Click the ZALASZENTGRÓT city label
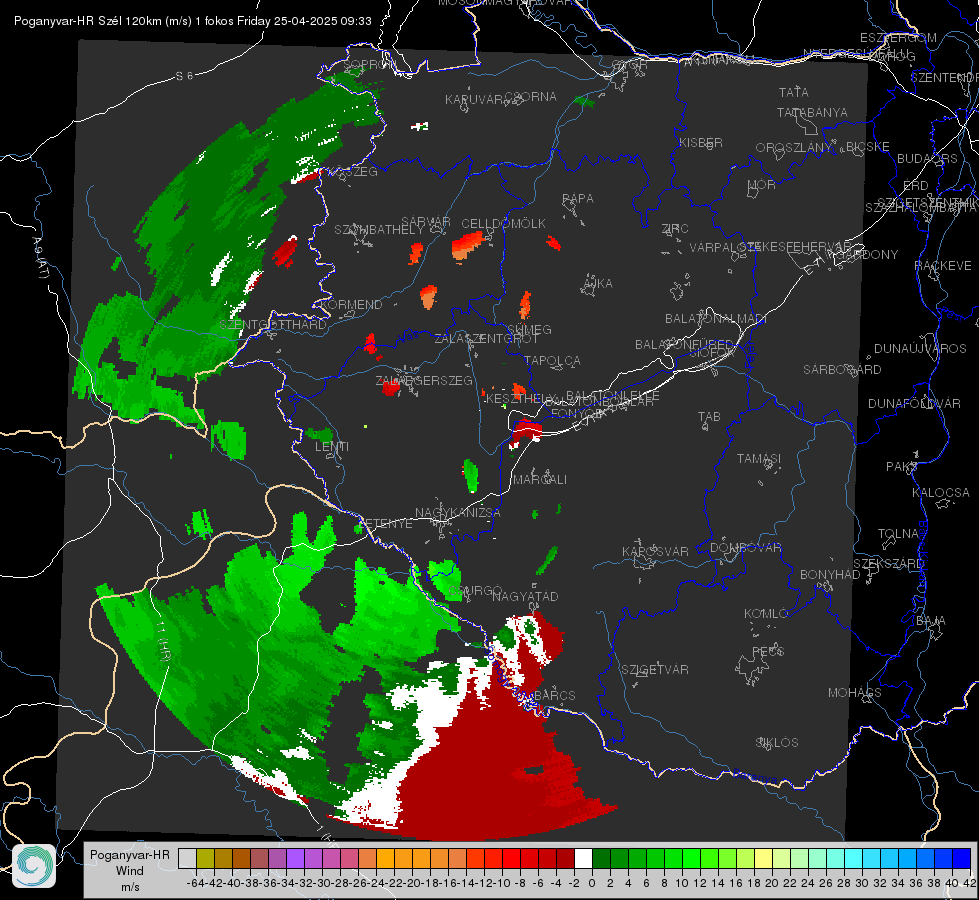Screen dimensions: 979x900 click(x=486, y=339)
